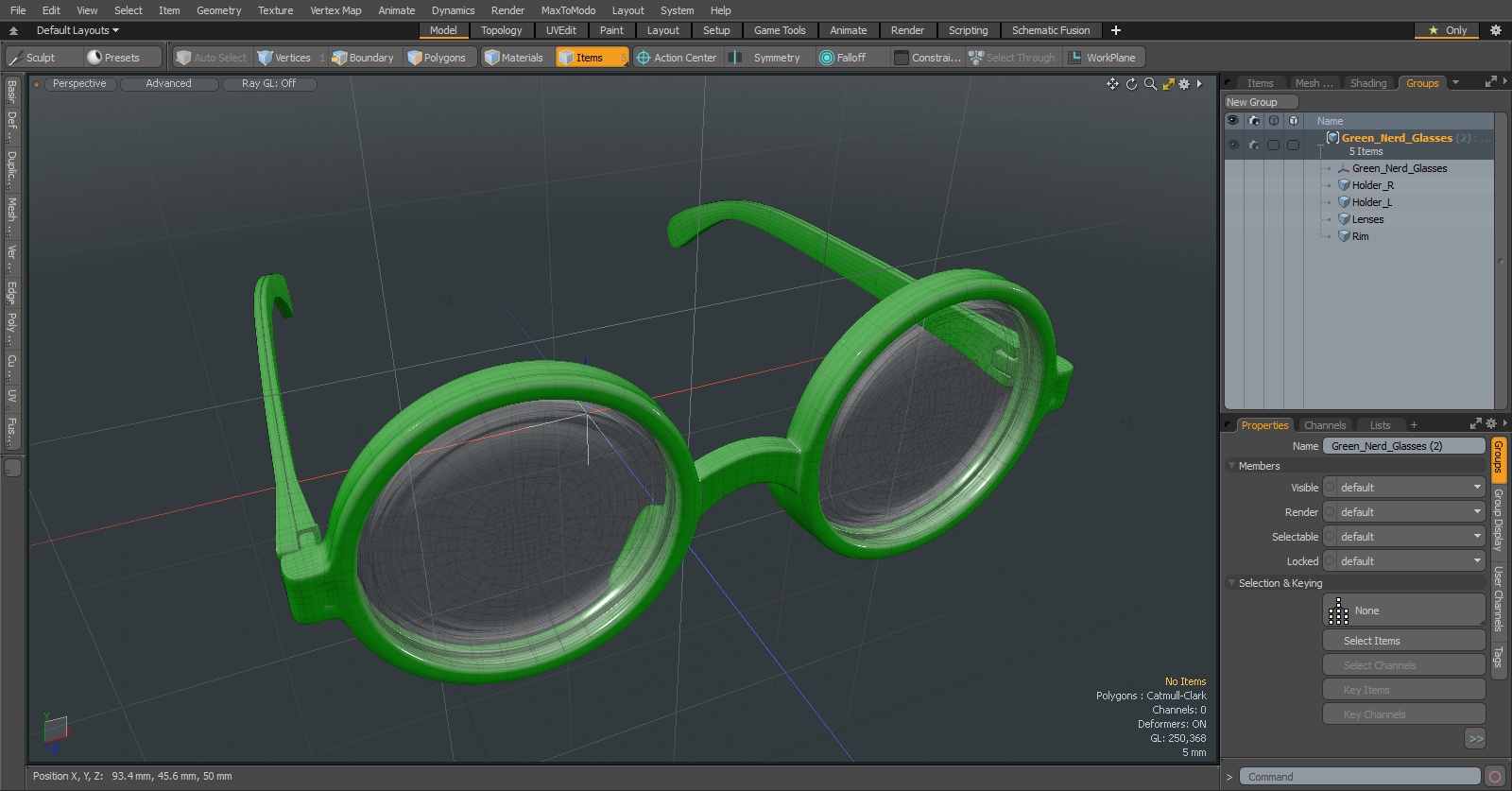Open Group Display vertical tab
This screenshot has height=791, width=1512.
(1498, 521)
